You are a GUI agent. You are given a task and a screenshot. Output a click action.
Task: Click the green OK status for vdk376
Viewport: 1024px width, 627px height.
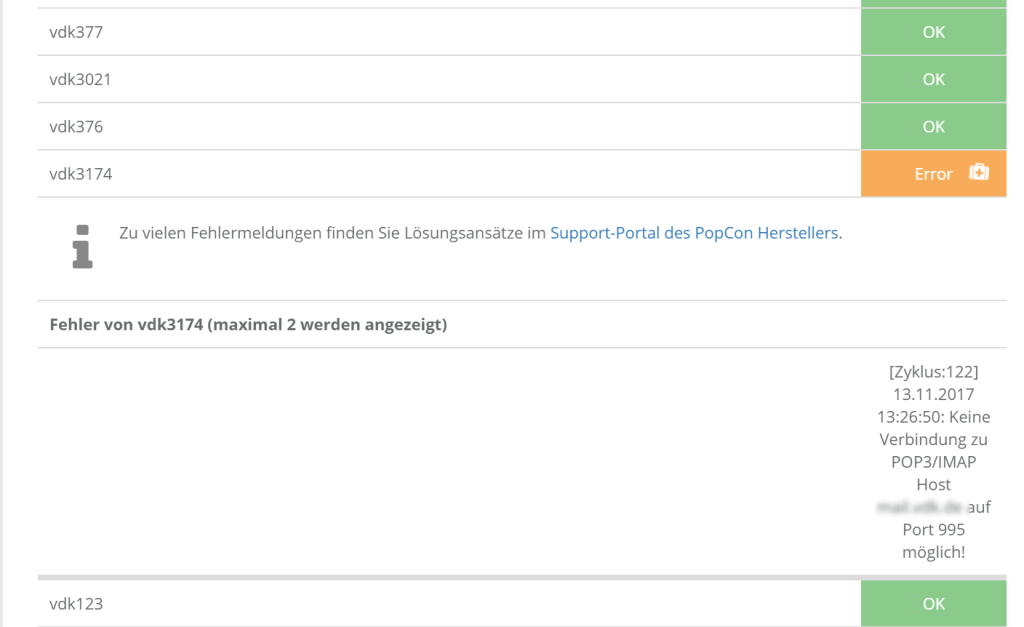[933, 127]
